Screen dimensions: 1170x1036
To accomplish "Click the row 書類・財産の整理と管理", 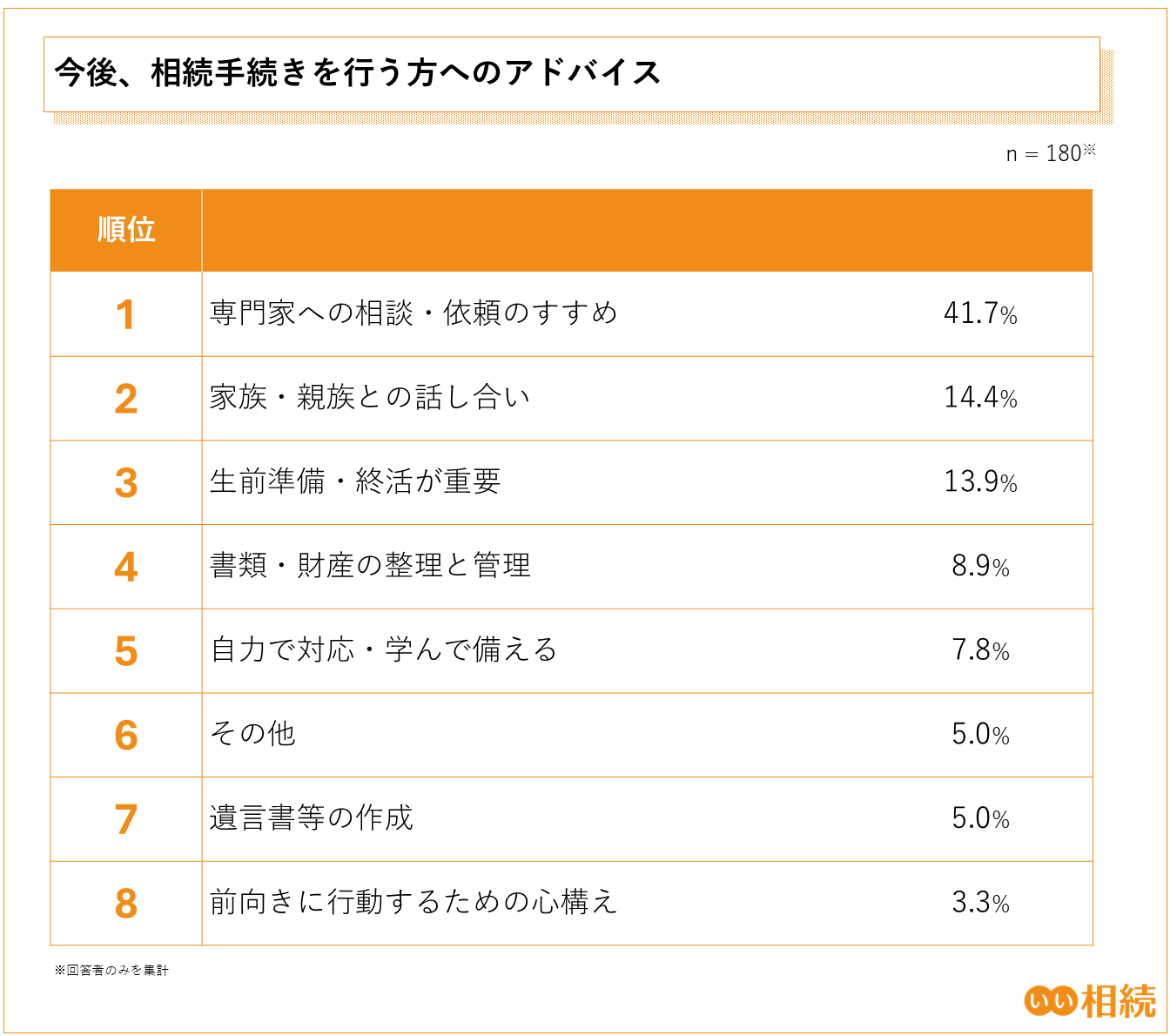I will [x=370, y=566].
